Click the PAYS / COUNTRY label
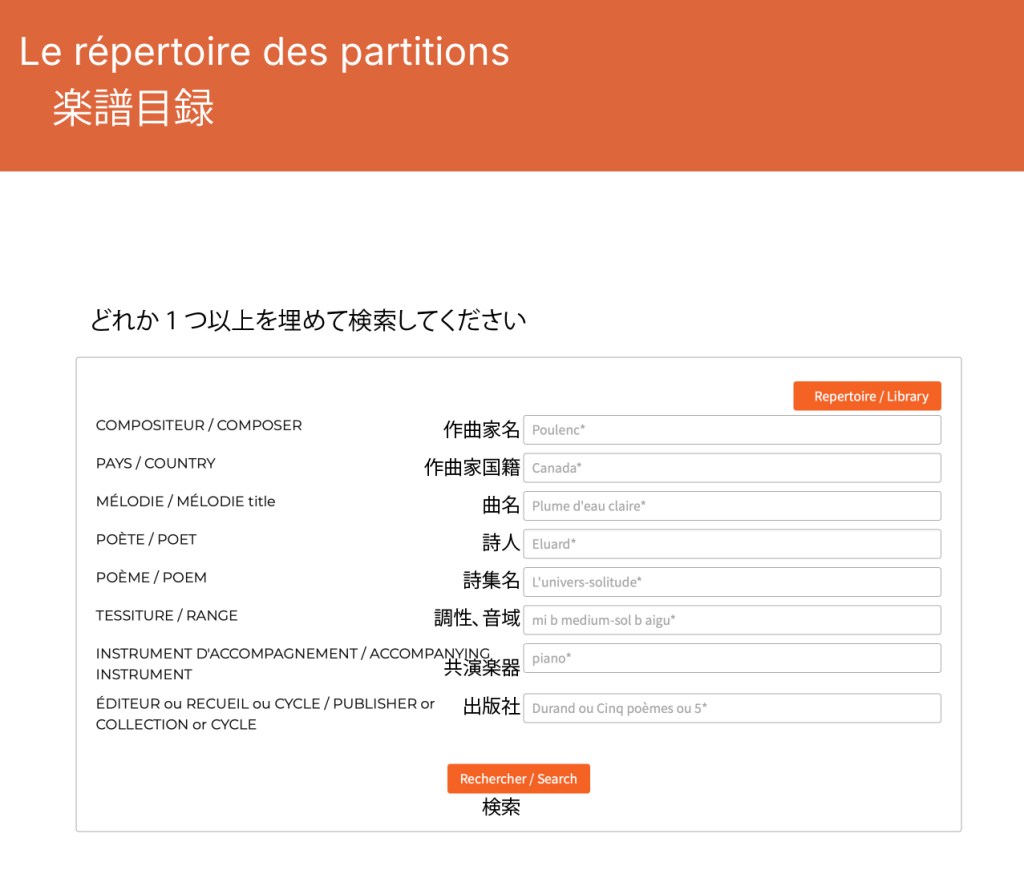Viewport: 1024px width, 874px height. click(x=155, y=463)
